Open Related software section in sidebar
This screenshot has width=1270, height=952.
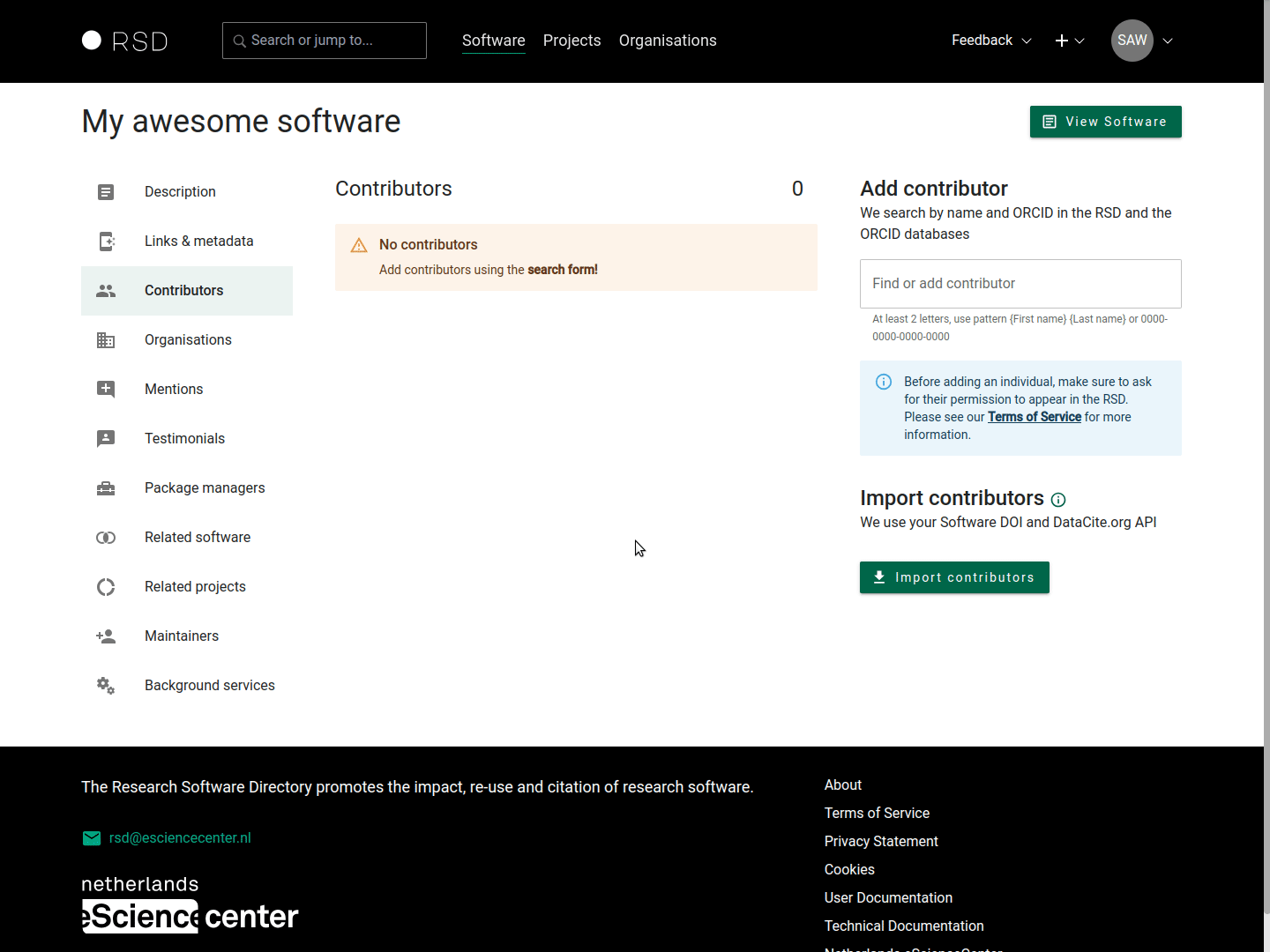[198, 538]
